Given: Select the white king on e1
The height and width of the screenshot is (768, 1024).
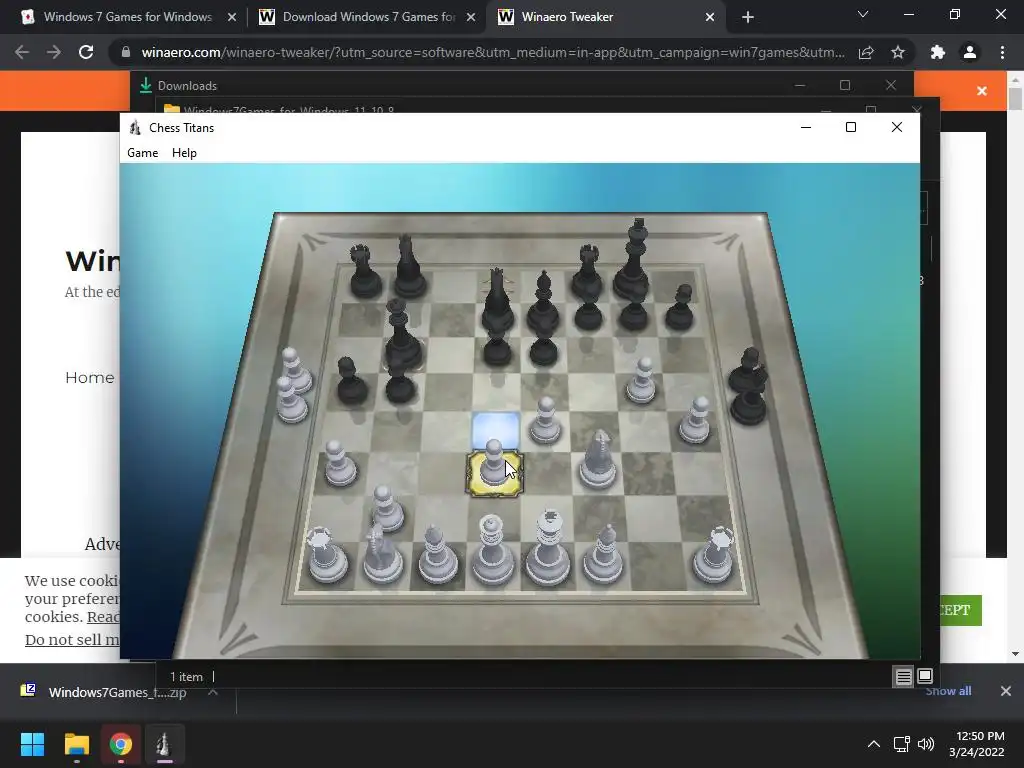Looking at the screenshot, I should [548, 549].
